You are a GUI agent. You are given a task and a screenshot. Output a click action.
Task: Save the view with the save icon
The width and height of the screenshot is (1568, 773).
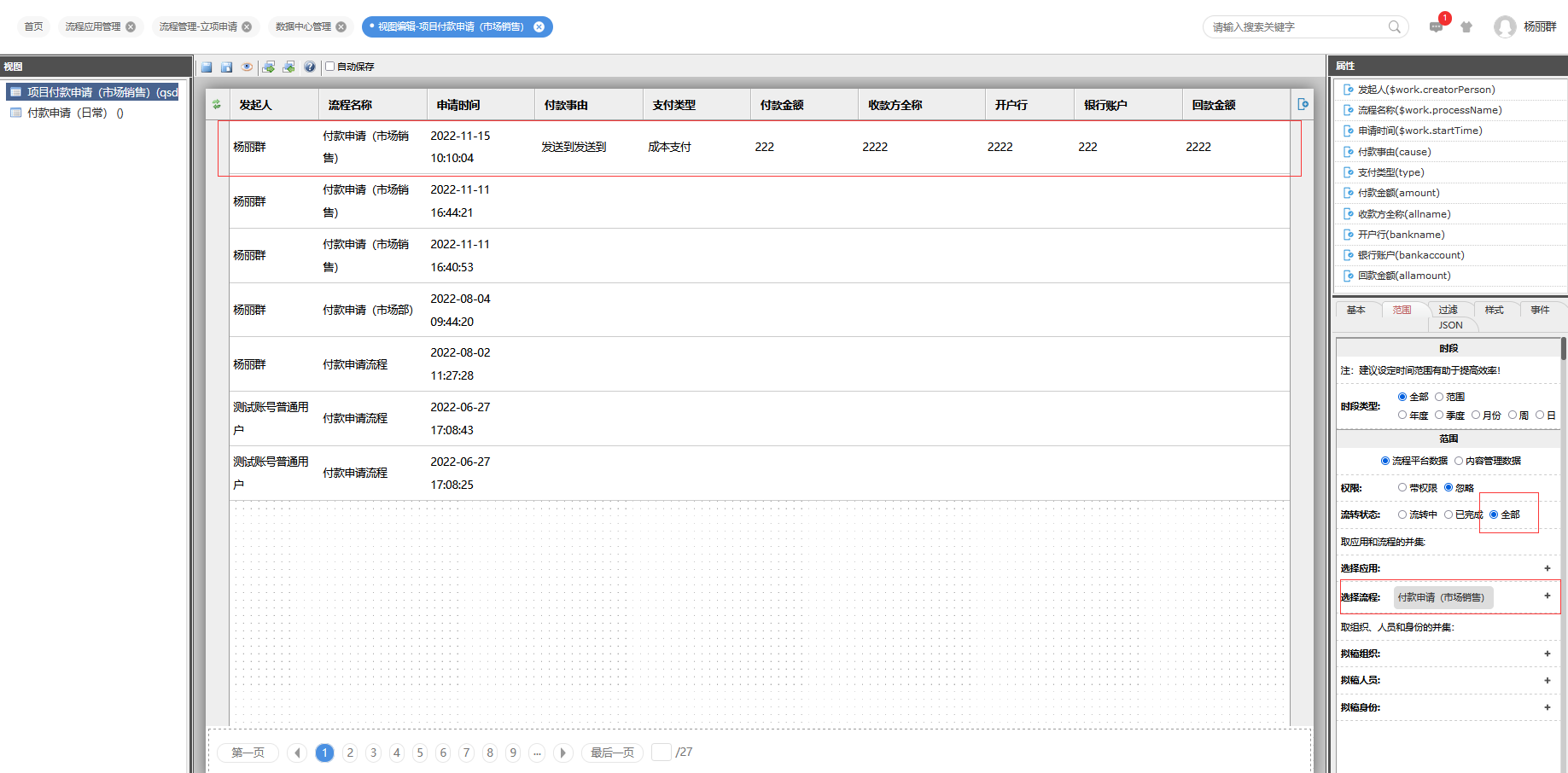pyautogui.click(x=226, y=67)
